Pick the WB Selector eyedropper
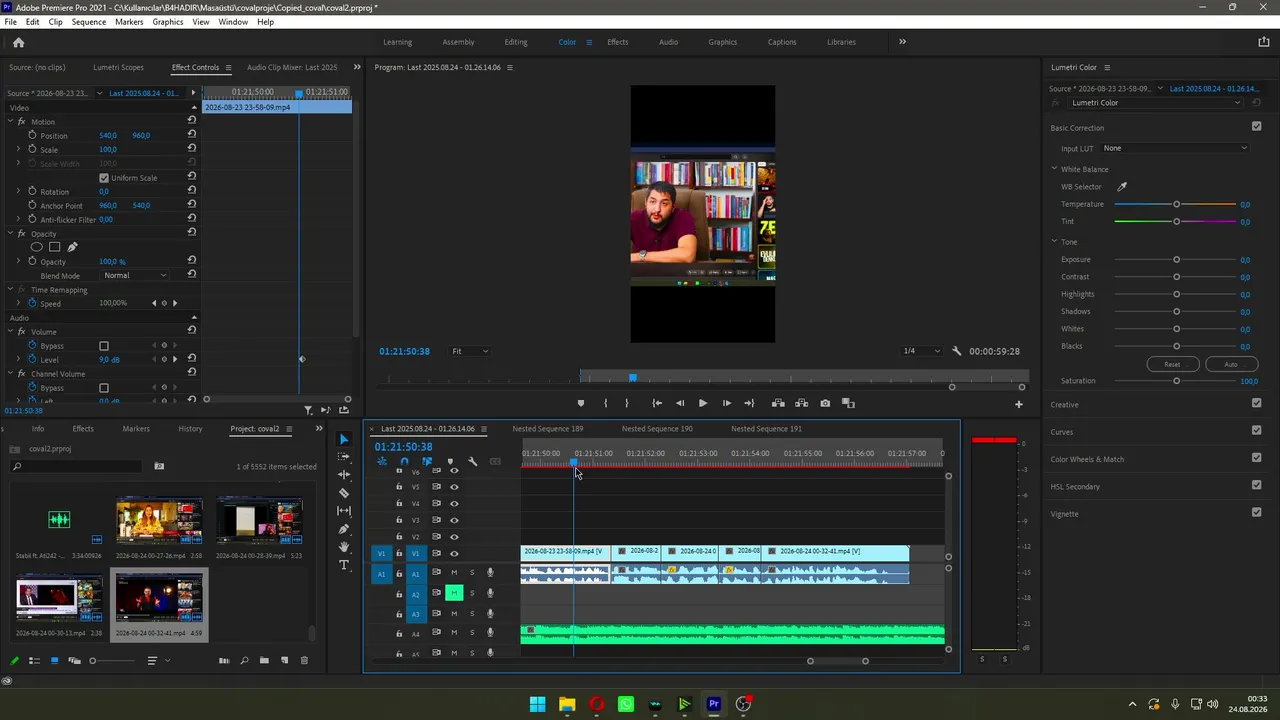 coord(1122,187)
